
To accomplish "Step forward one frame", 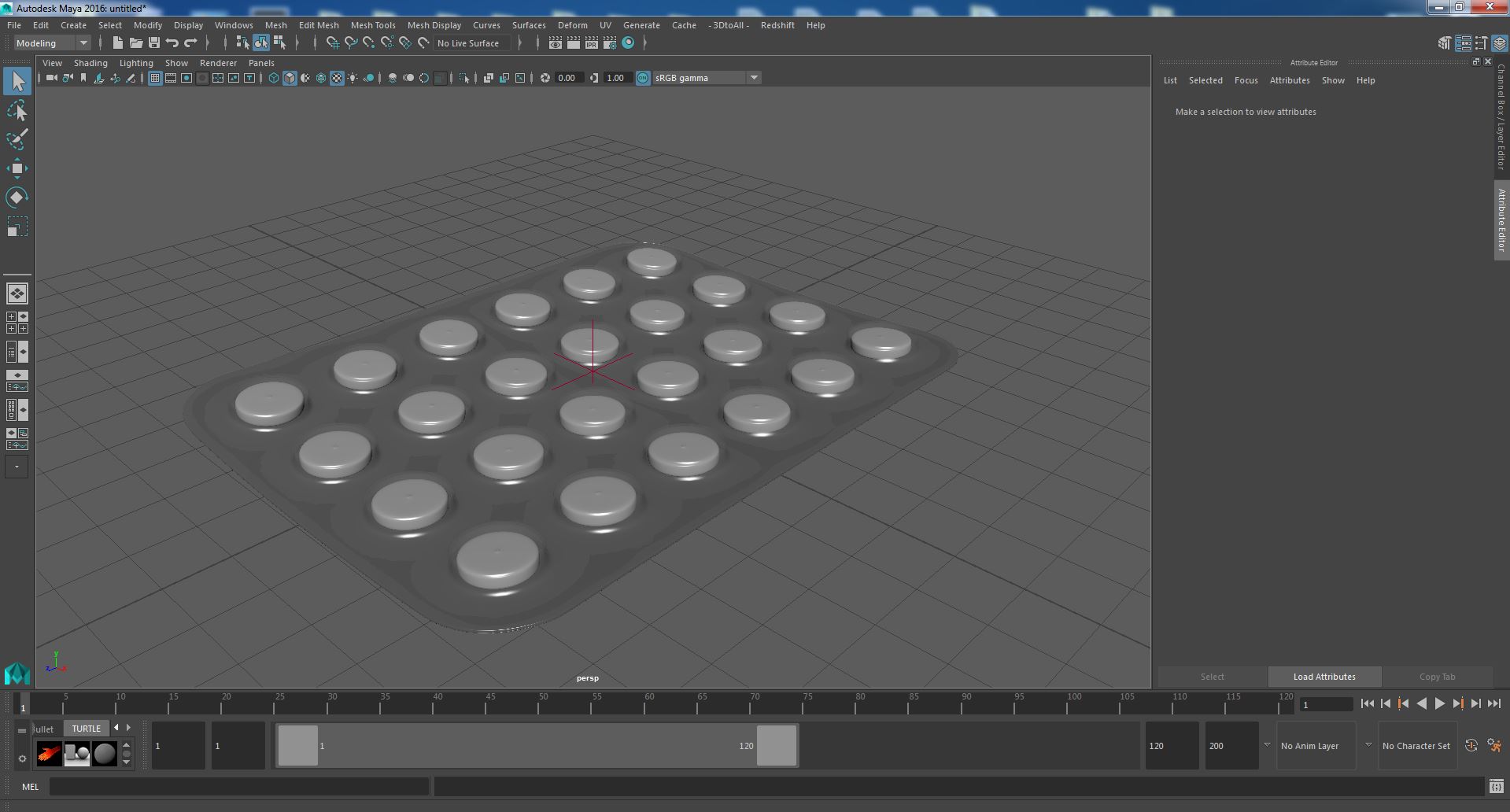I will pyautogui.click(x=1475, y=704).
